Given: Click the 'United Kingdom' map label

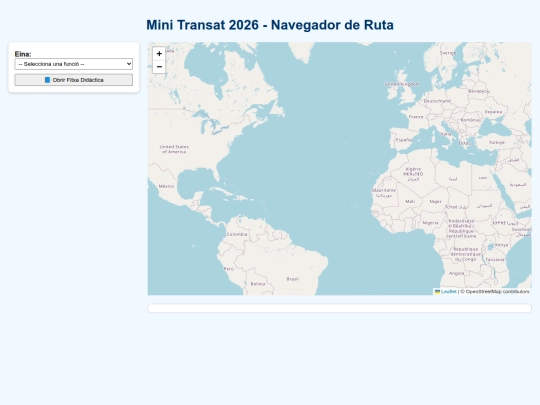Looking at the screenshot, I should click(x=402, y=84).
